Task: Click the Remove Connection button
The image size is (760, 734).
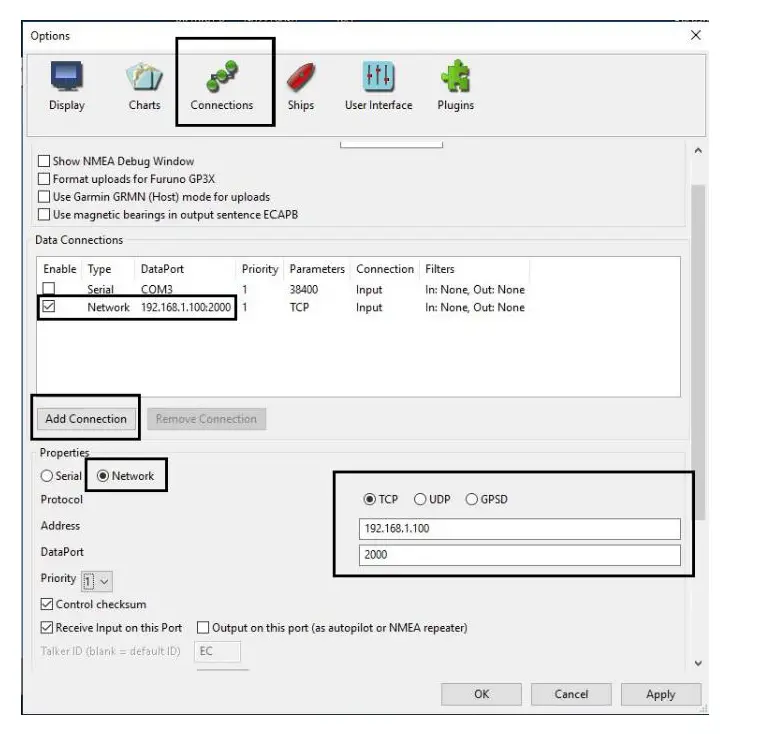Action: click(x=206, y=419)
